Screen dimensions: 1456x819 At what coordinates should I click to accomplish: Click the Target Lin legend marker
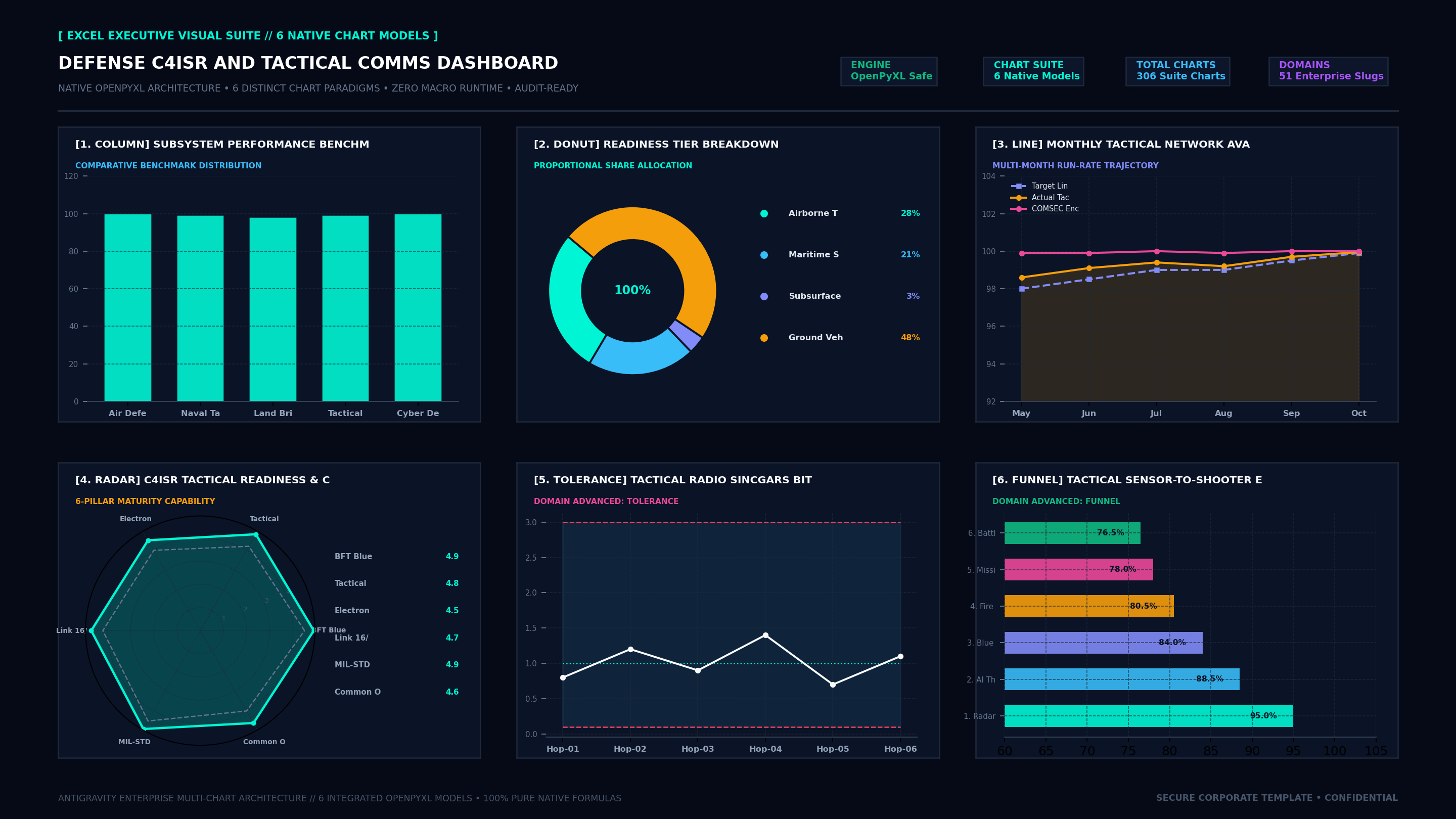(1019, 186)
